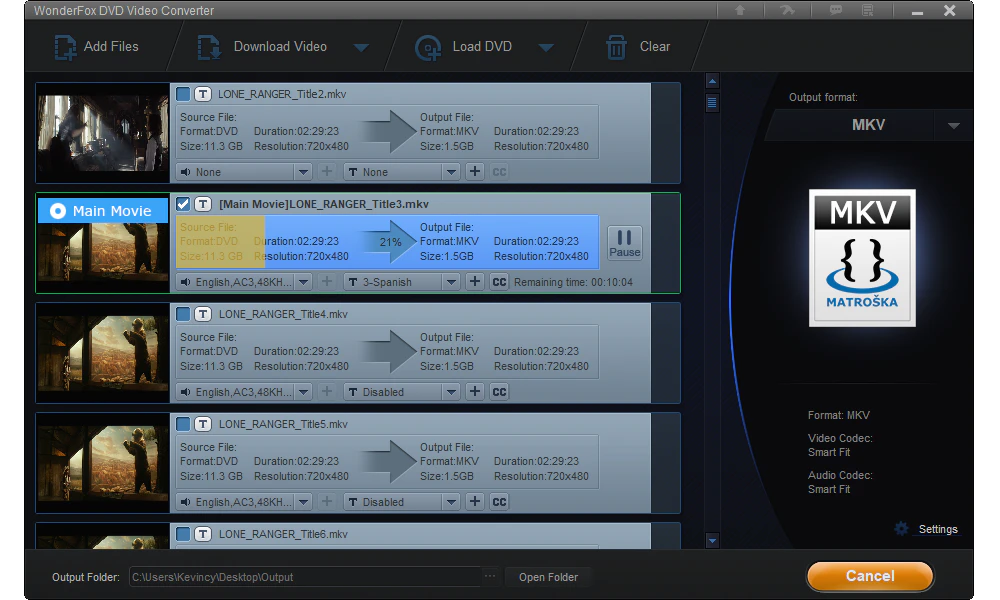The image size is (1000, 600).
Task: Open Disabled subtitle dropdown for Title4
Action: [452, 391]
